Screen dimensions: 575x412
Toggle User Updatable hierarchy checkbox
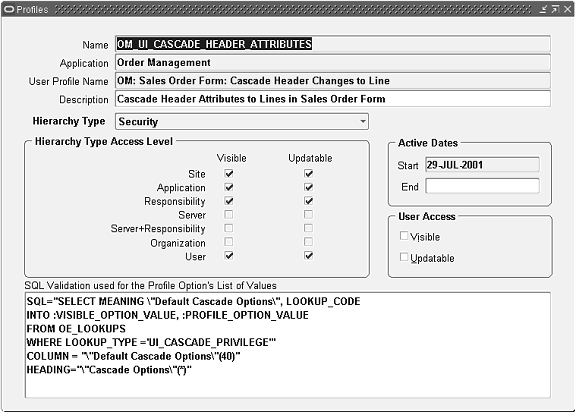click(308, 256)
